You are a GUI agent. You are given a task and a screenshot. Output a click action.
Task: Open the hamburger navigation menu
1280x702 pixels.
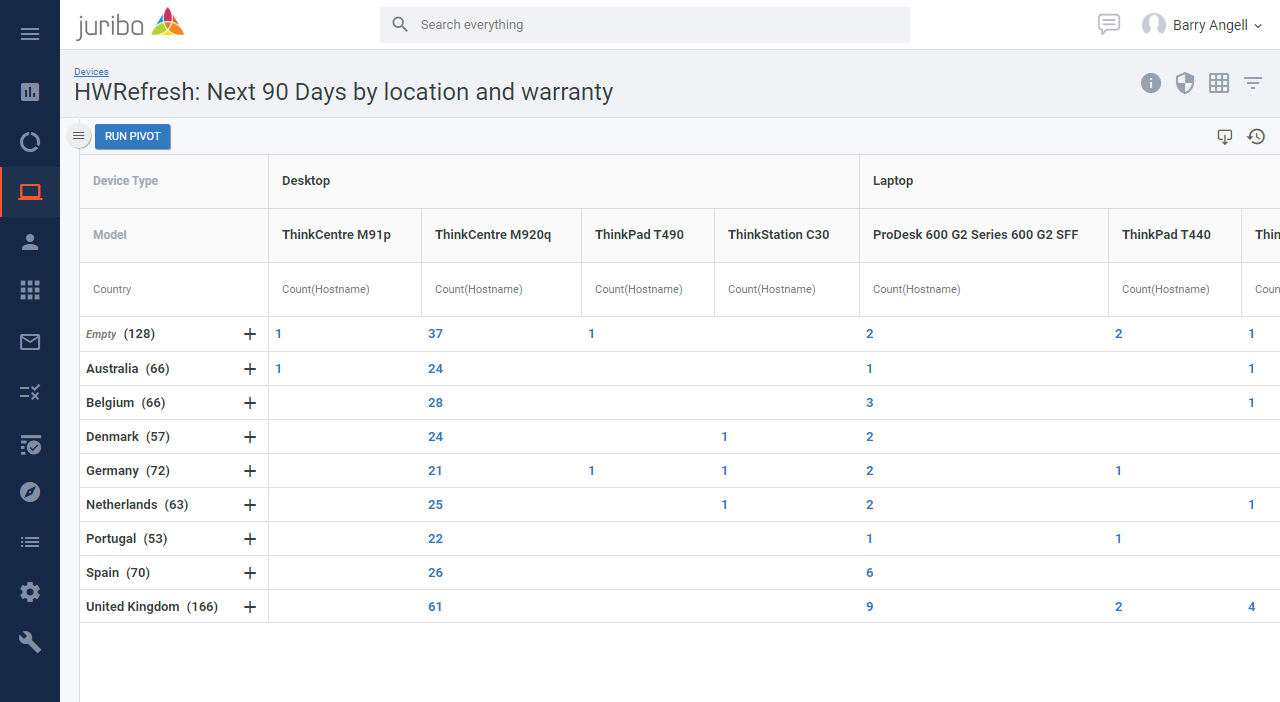click(x=30, y=34)
